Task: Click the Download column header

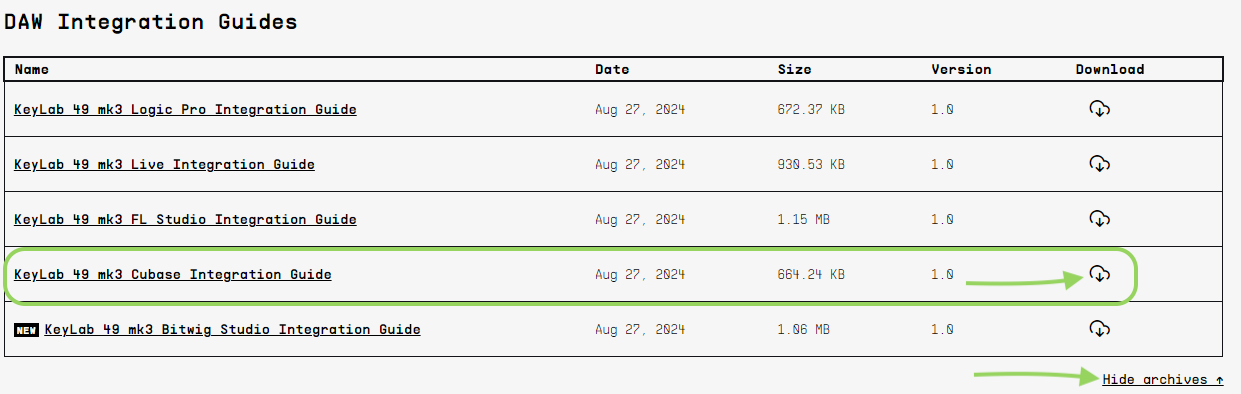Action: coord(1110,70)
